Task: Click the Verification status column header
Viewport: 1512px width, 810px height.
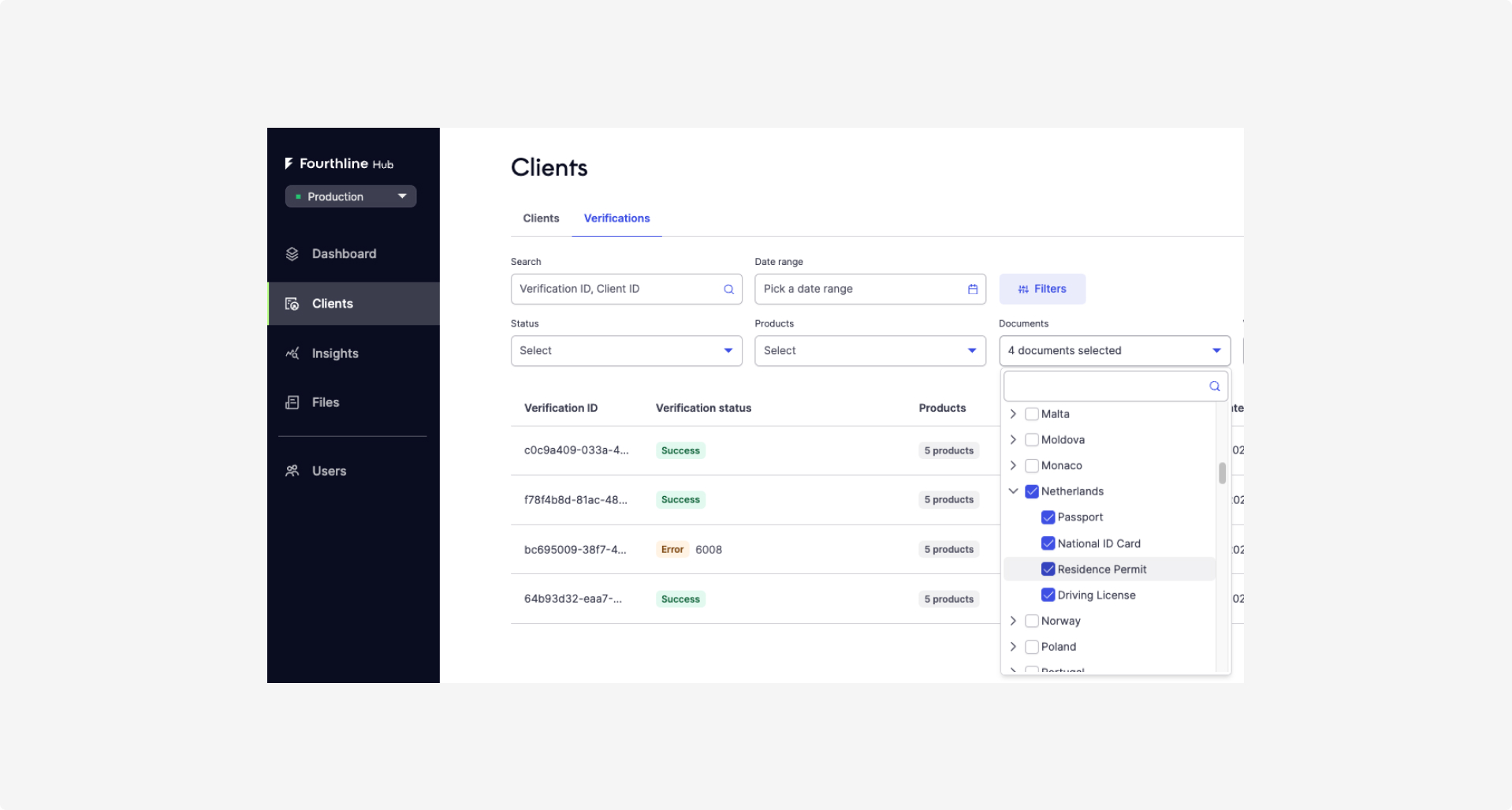Action: [703, 408]
